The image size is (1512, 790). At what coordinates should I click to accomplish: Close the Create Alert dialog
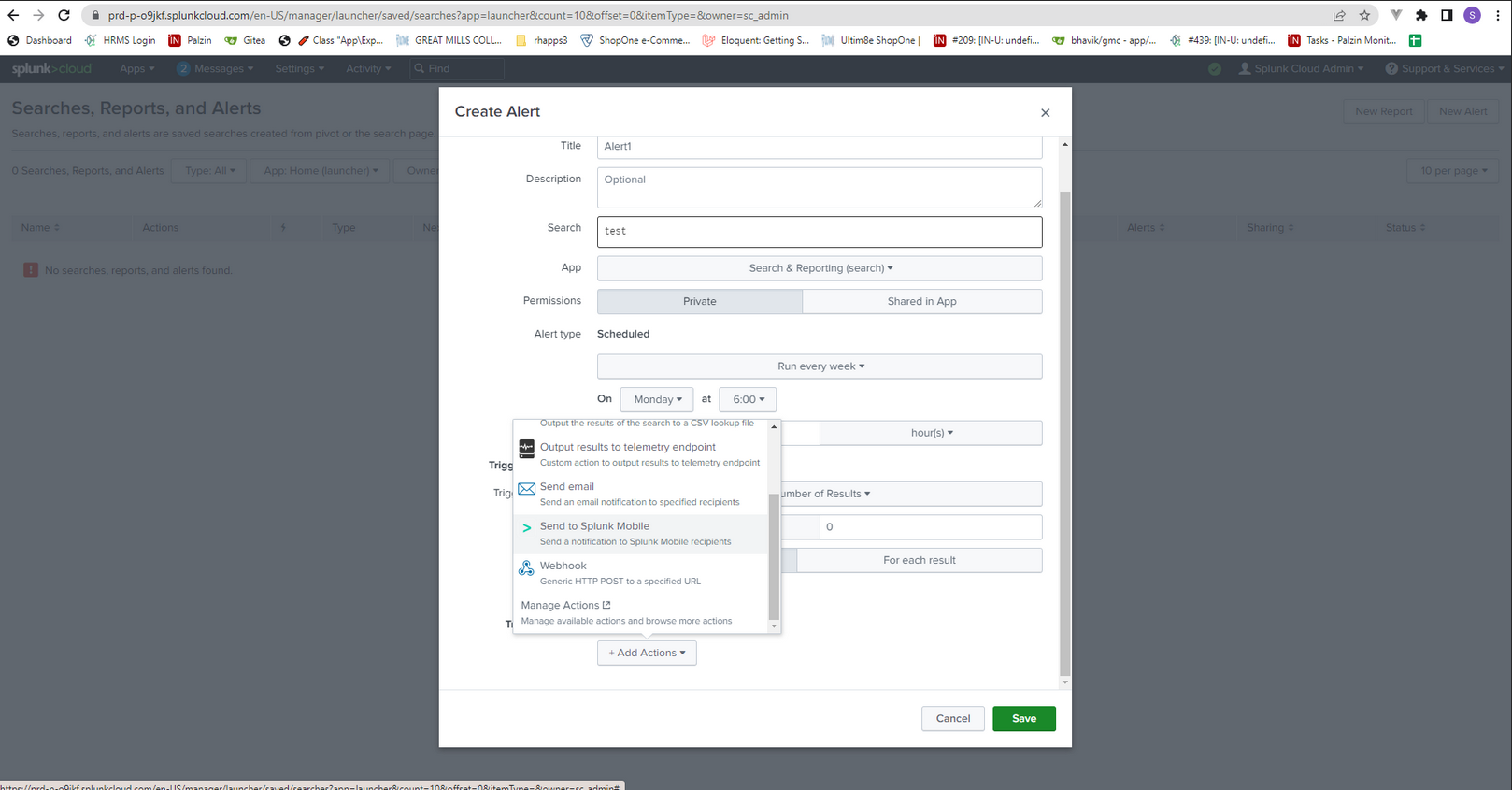(1046, 112)
